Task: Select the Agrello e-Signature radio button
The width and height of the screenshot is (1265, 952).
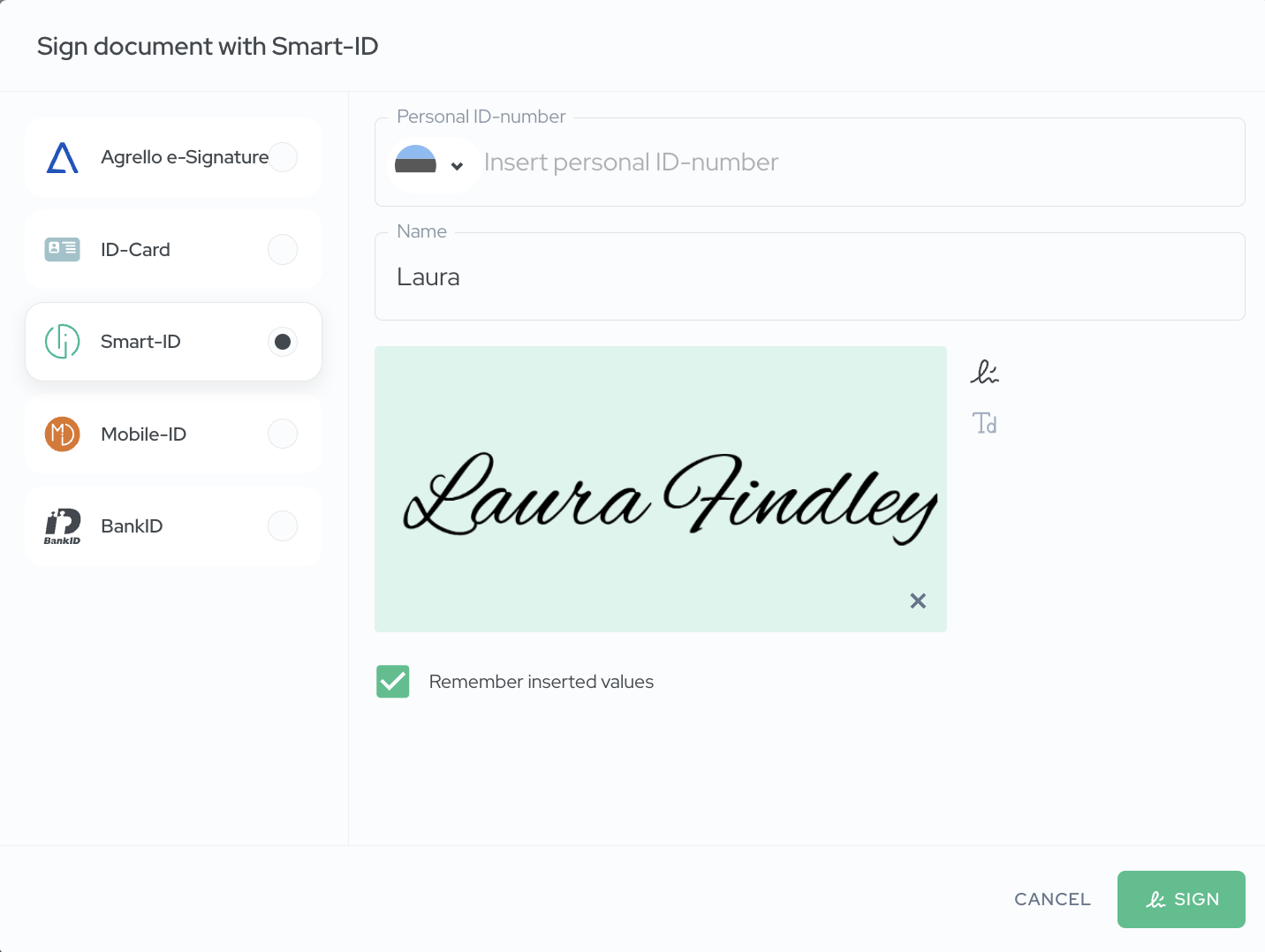Action: tap(283, 157)
